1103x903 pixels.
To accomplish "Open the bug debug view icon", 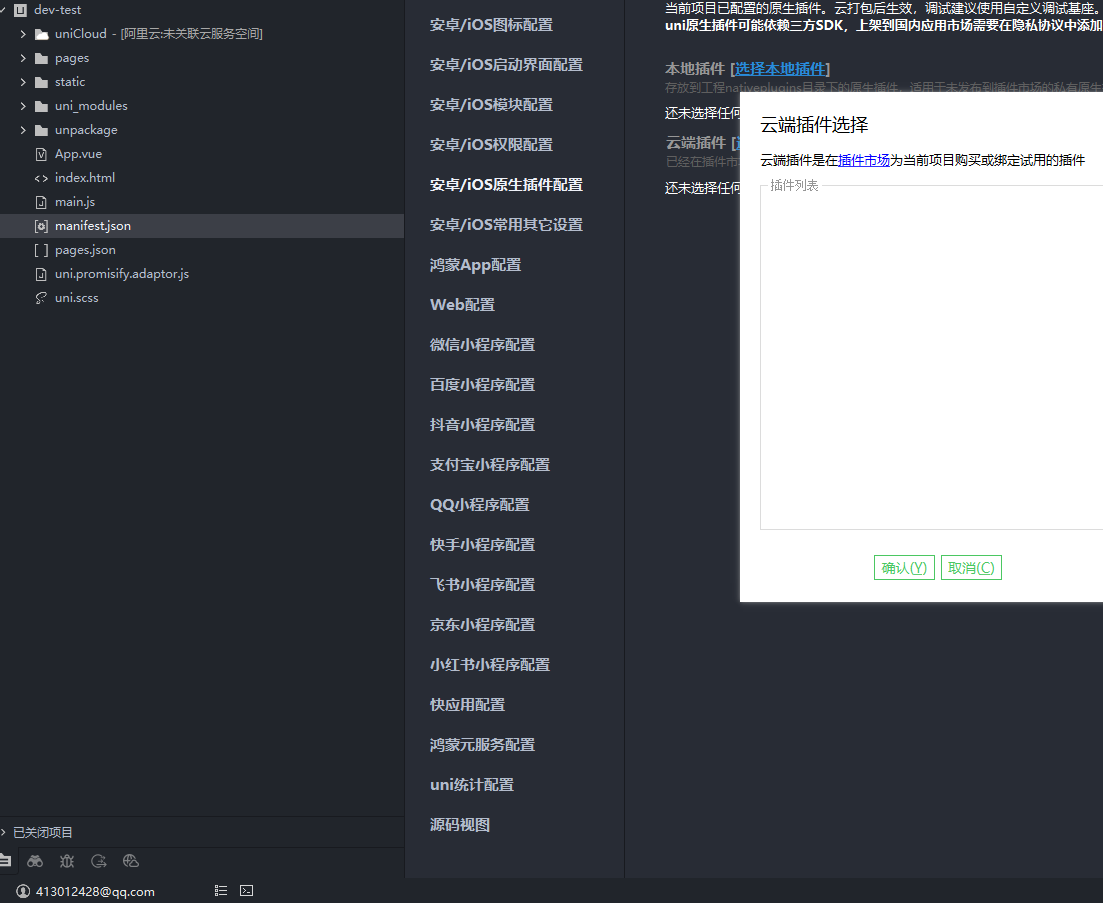I will [67, 861].
